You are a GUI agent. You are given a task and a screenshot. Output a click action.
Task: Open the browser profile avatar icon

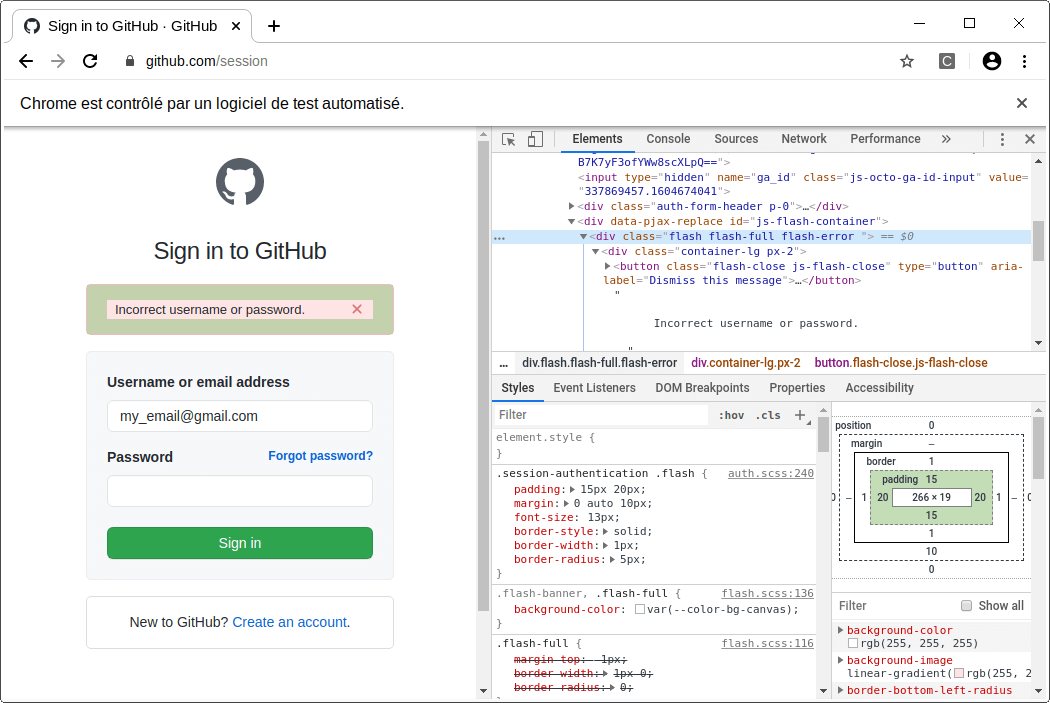click(x=991, y=61)
